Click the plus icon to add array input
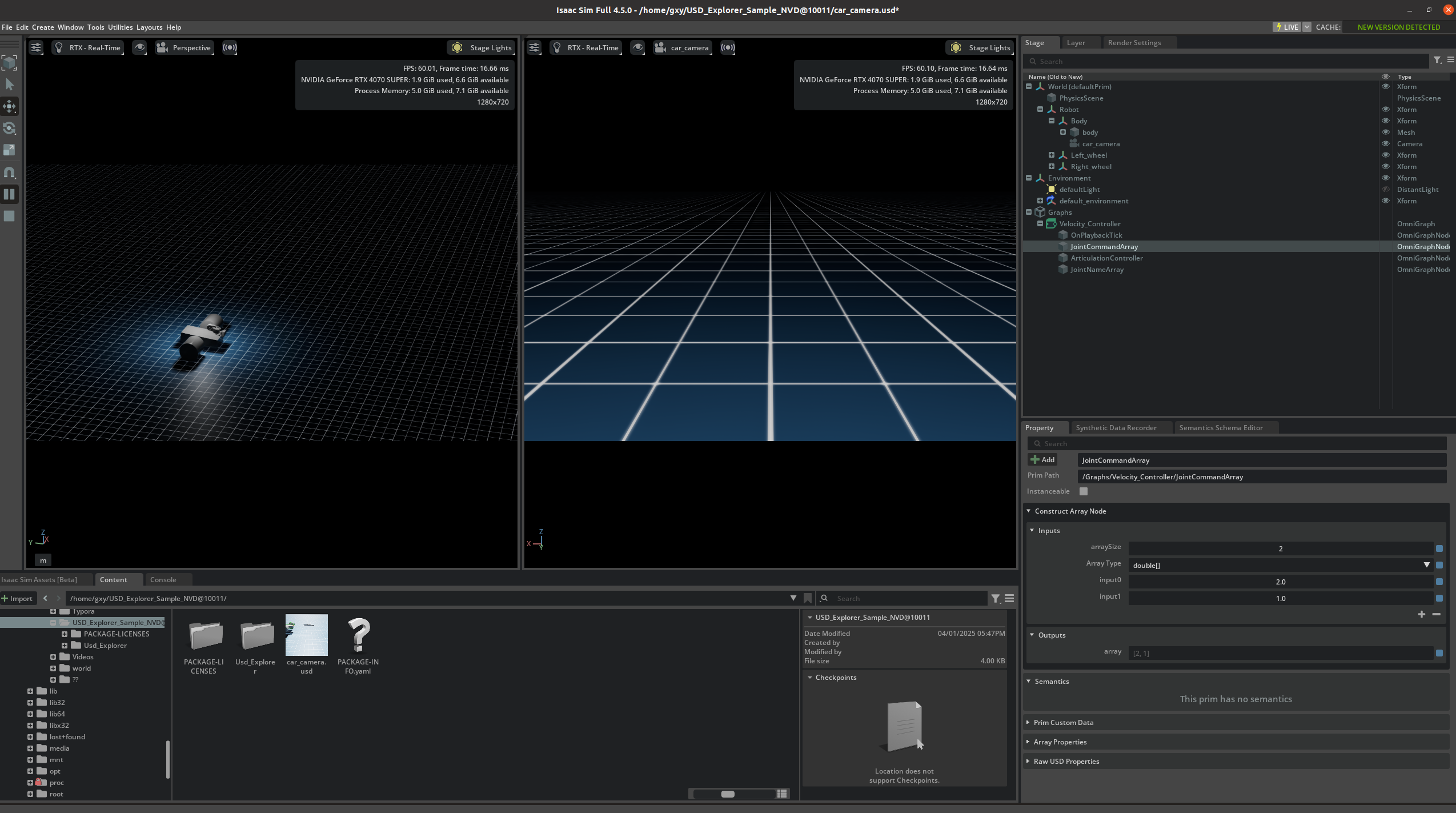Image resolution: width=1456 pixels, height=813 pixels. pos(1422,614)
